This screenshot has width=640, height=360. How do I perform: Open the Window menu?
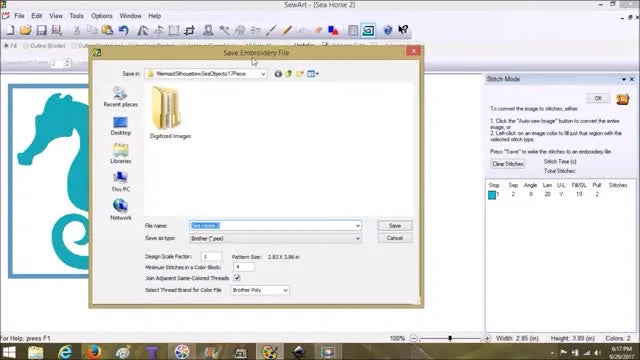pyautogui.click(x=130, y=16)
